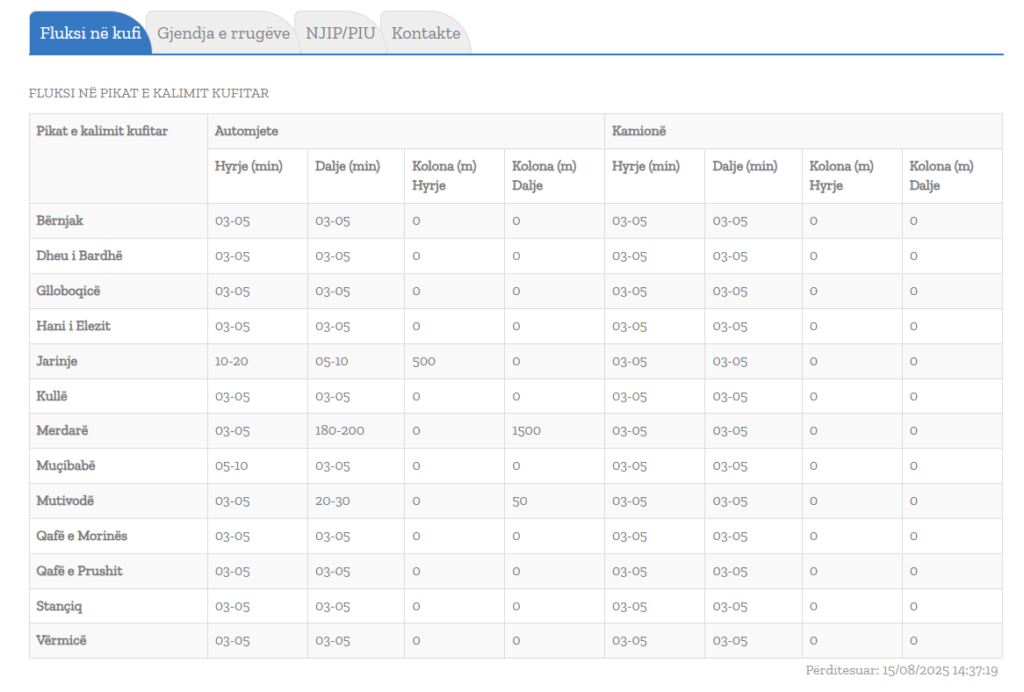Select the Qafë e Prushit row name
The width and height of the screenshot is (1024, 692).
[x=79, y=571]
